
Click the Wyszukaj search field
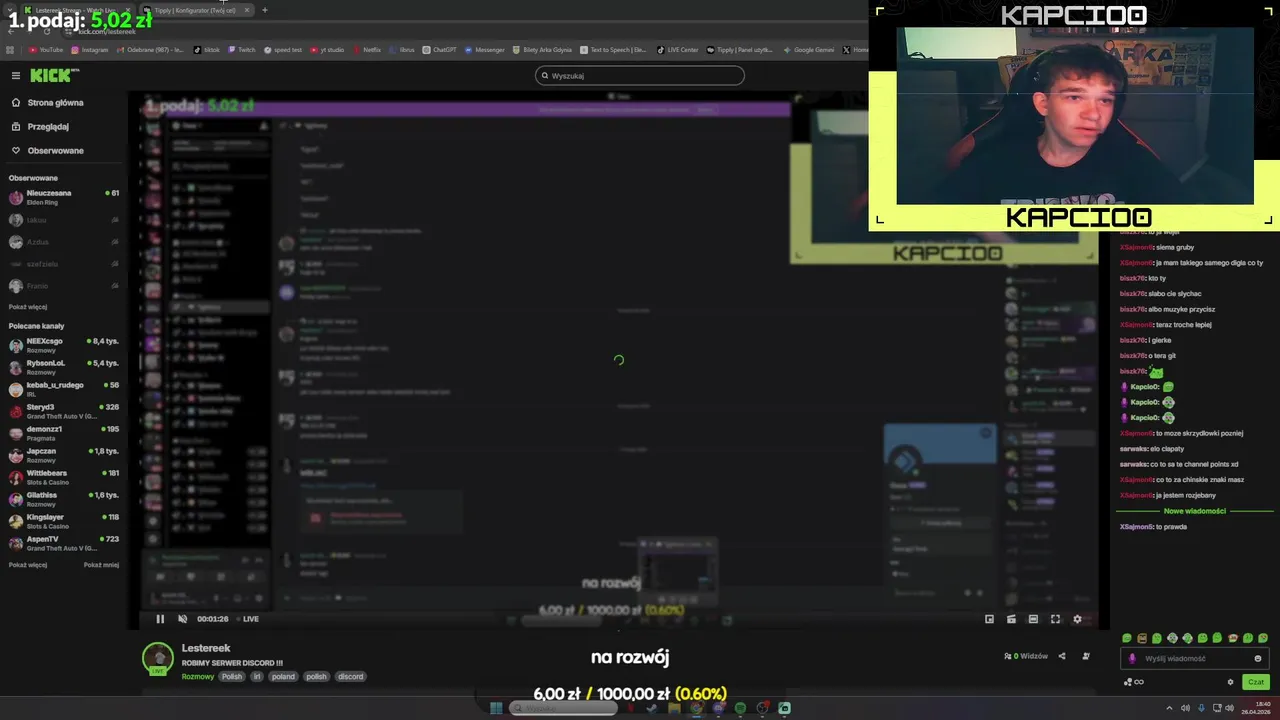(x=640, y=75)
